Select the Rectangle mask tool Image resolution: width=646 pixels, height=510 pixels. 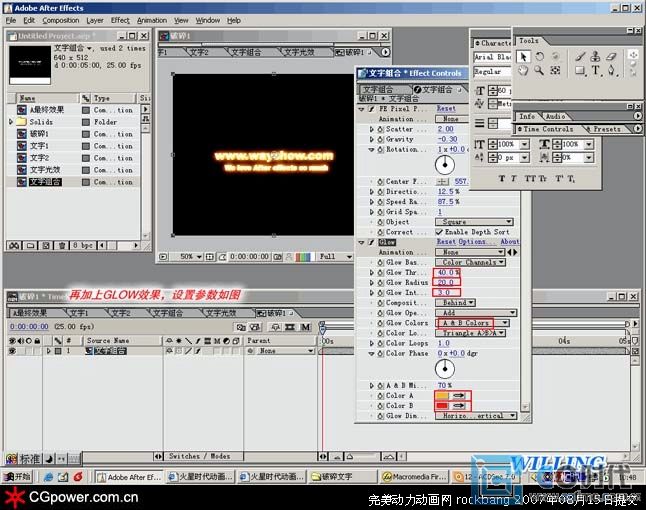click(x=580, y=71)
